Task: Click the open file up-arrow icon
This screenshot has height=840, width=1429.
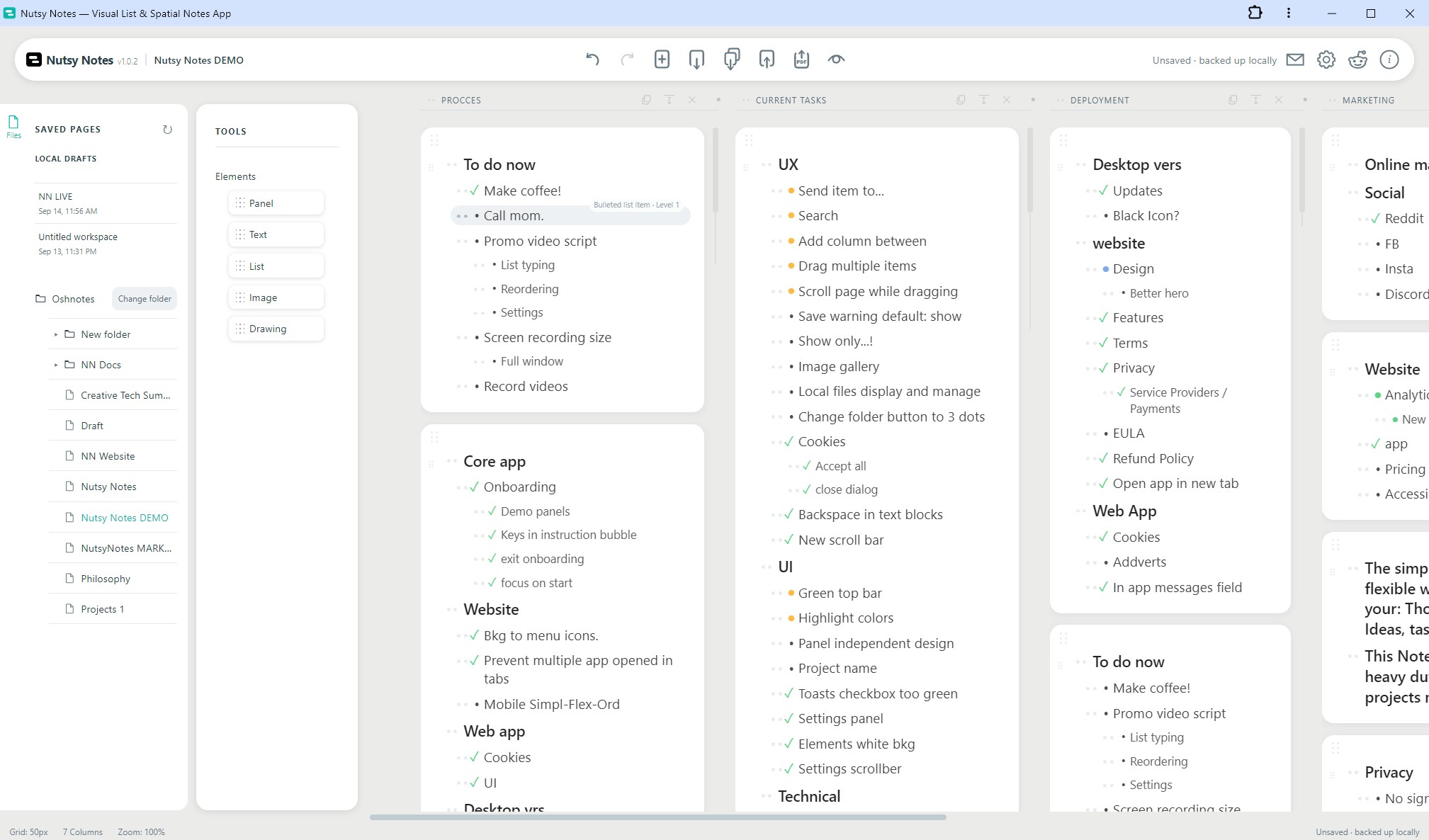Action: (767, 59)
